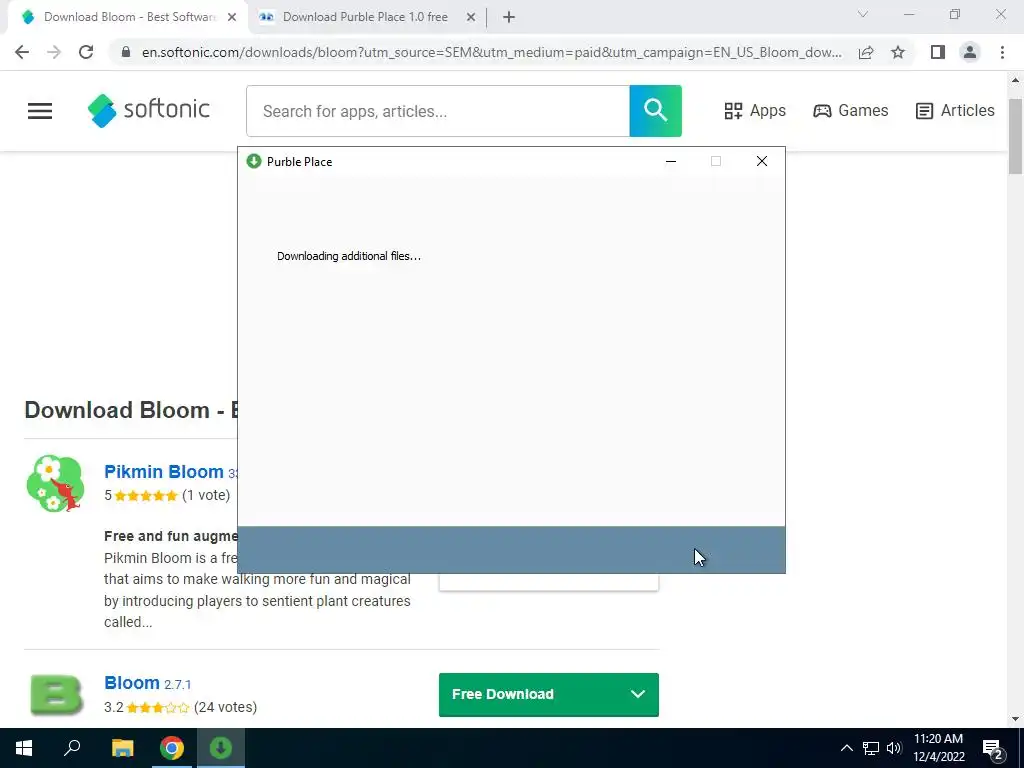Viewport: 1024px width, 768px height.
Task: Open the Chrome profile icon
Action: click(x=970, y=52)
